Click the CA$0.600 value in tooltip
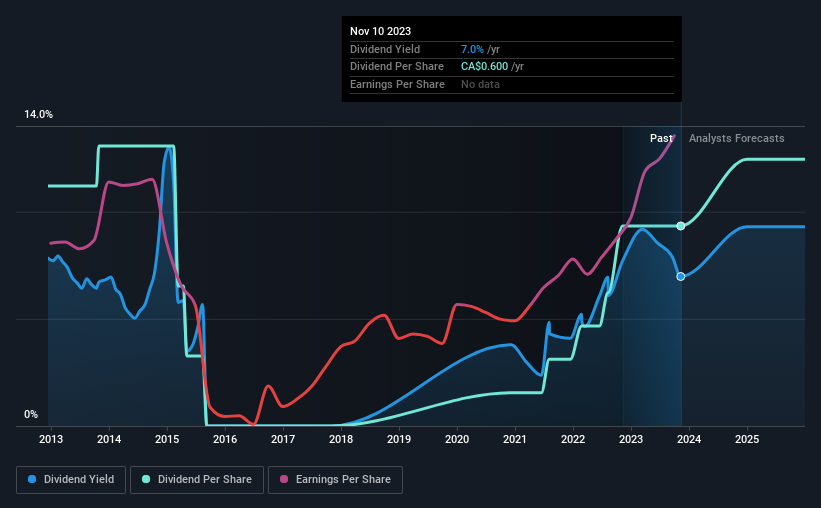This screenshot has height=508, width=821. (x=484, y=67)
